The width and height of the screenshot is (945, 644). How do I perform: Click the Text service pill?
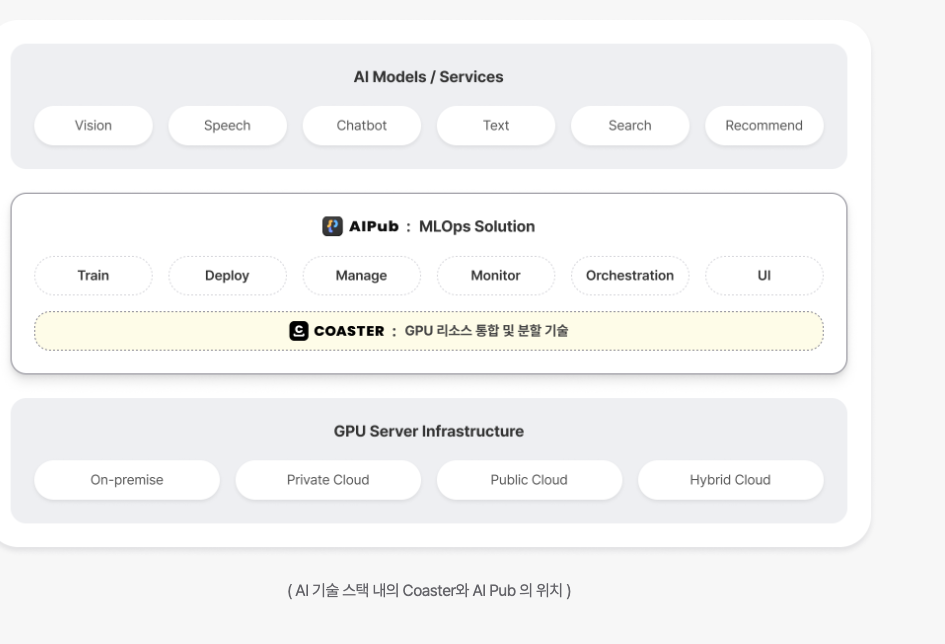(496, 125)
